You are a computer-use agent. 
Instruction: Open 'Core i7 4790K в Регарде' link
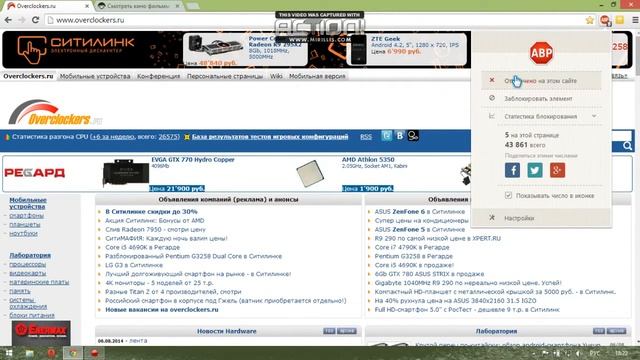pyautogui.click(x=412, y=247)
